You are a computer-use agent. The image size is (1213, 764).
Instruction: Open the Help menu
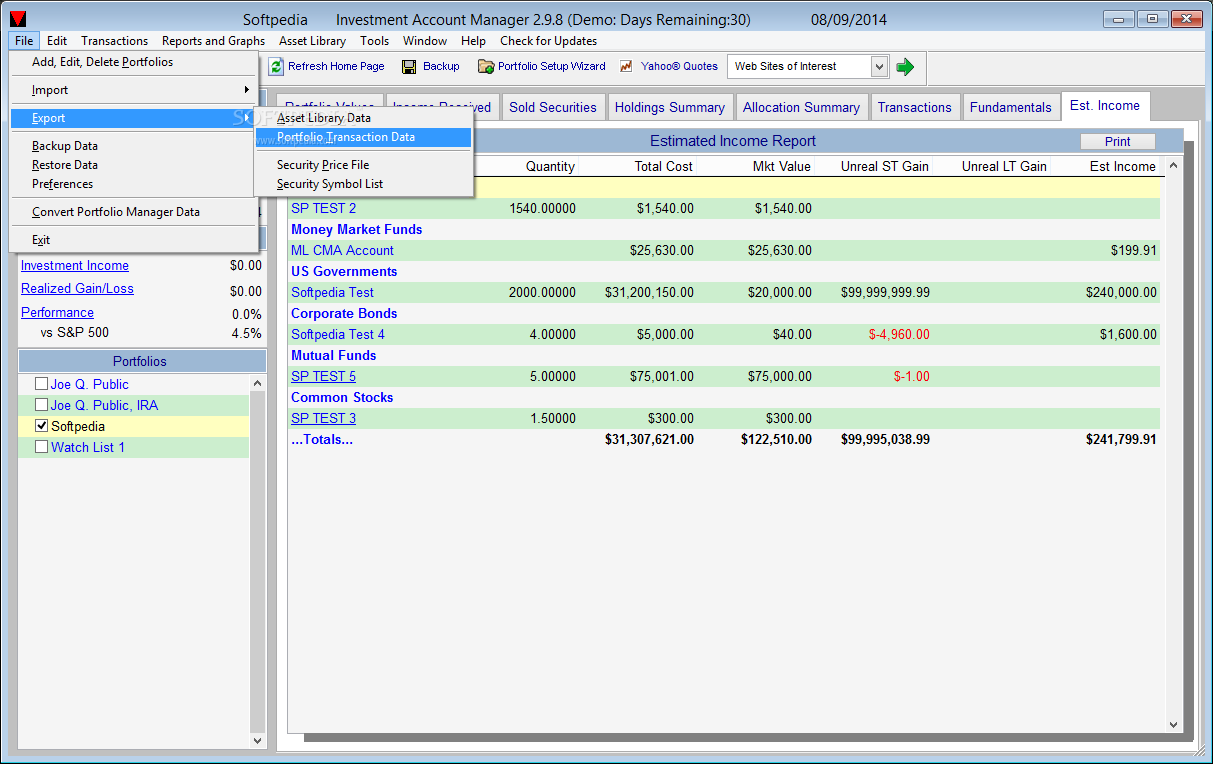[473, 41]
